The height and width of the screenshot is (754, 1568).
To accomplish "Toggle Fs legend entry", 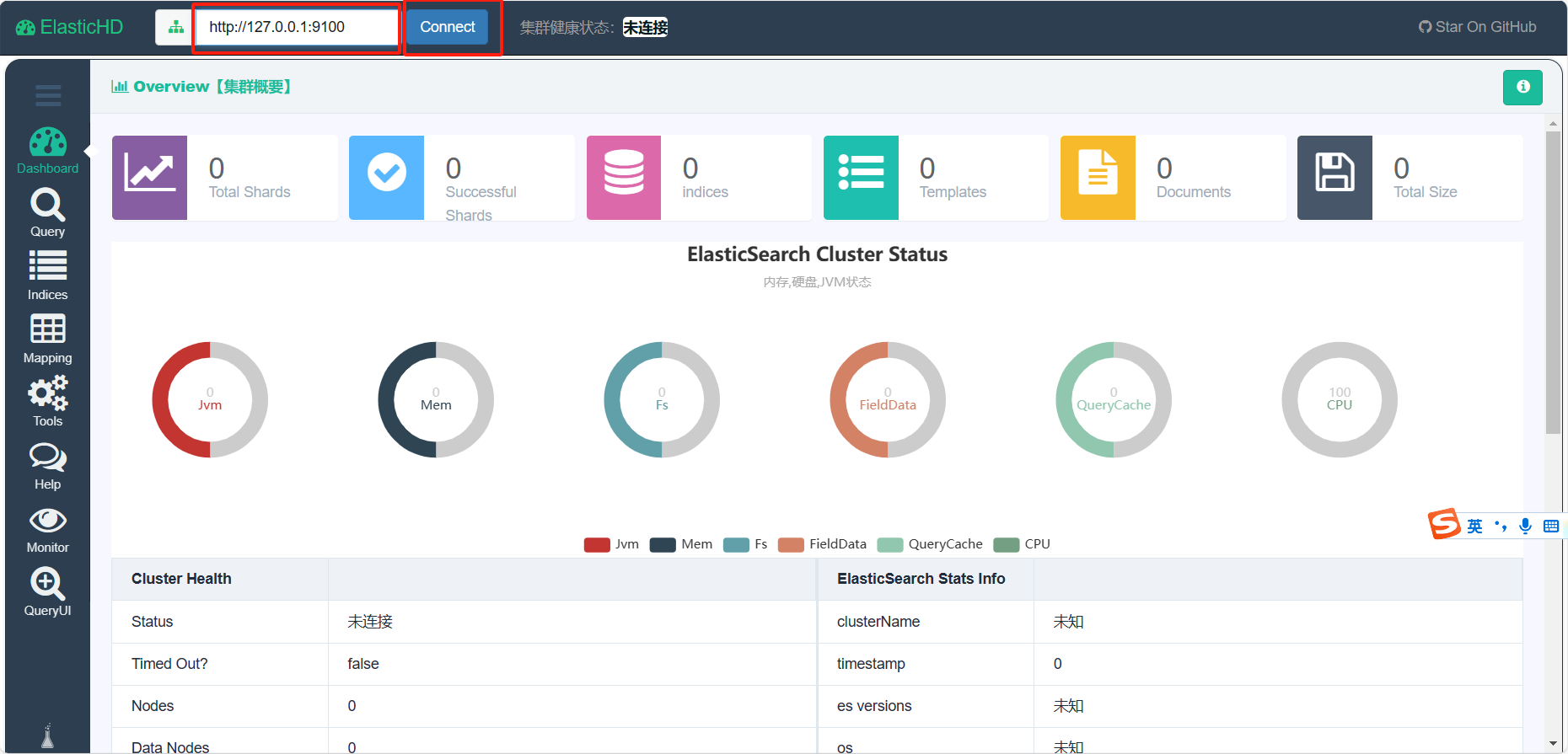I will (745, 544).
